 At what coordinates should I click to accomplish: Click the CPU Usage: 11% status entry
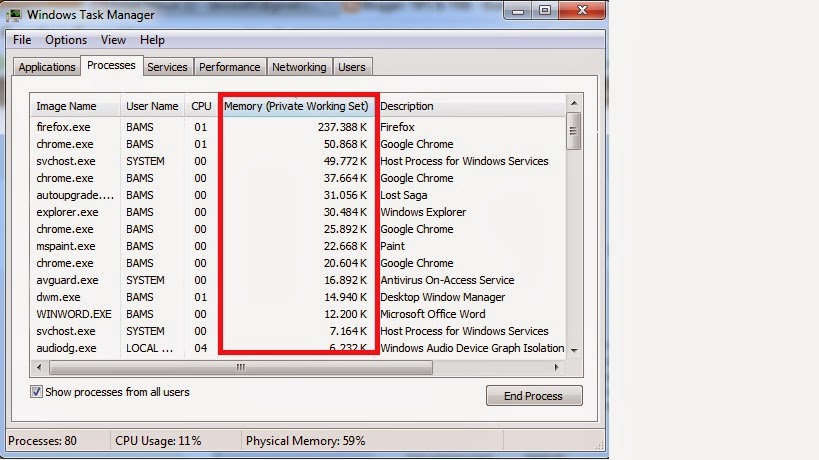(x=158, y=441)
